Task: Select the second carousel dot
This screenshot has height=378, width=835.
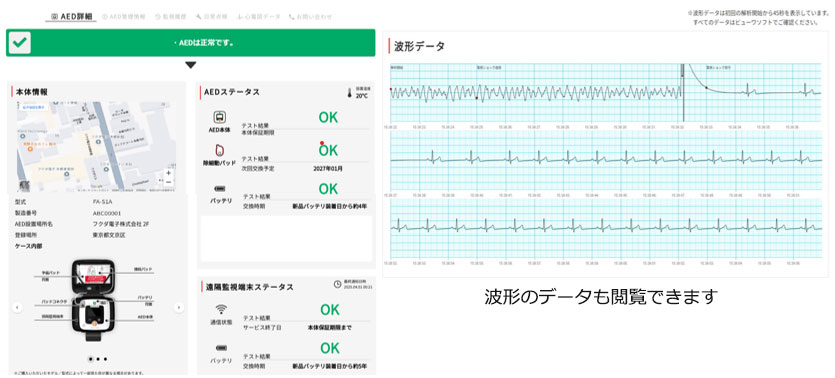Action: point(98,359)
